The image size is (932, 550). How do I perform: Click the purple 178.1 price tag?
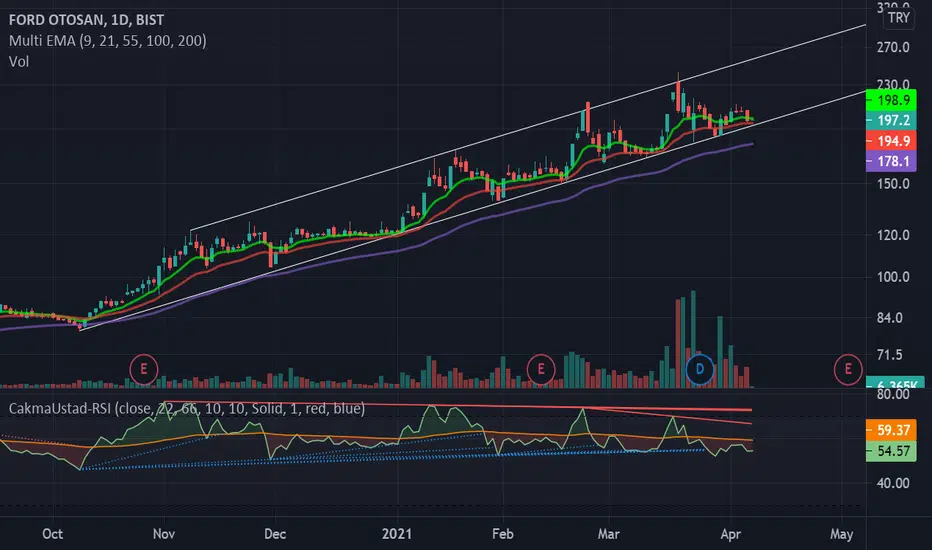tap(891, 161)
